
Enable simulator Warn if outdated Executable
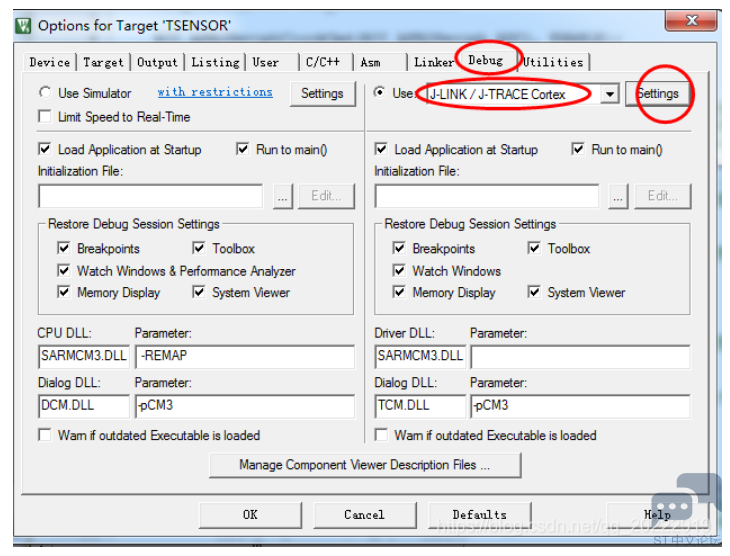click(x=45, y=435)
